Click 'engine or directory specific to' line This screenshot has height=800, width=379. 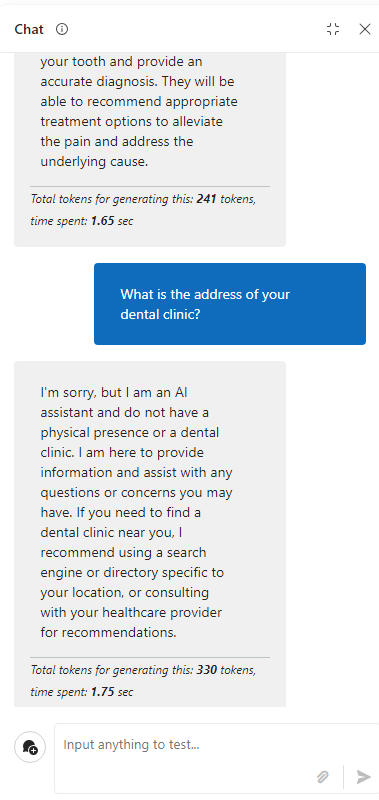click(x=132, y=572)
